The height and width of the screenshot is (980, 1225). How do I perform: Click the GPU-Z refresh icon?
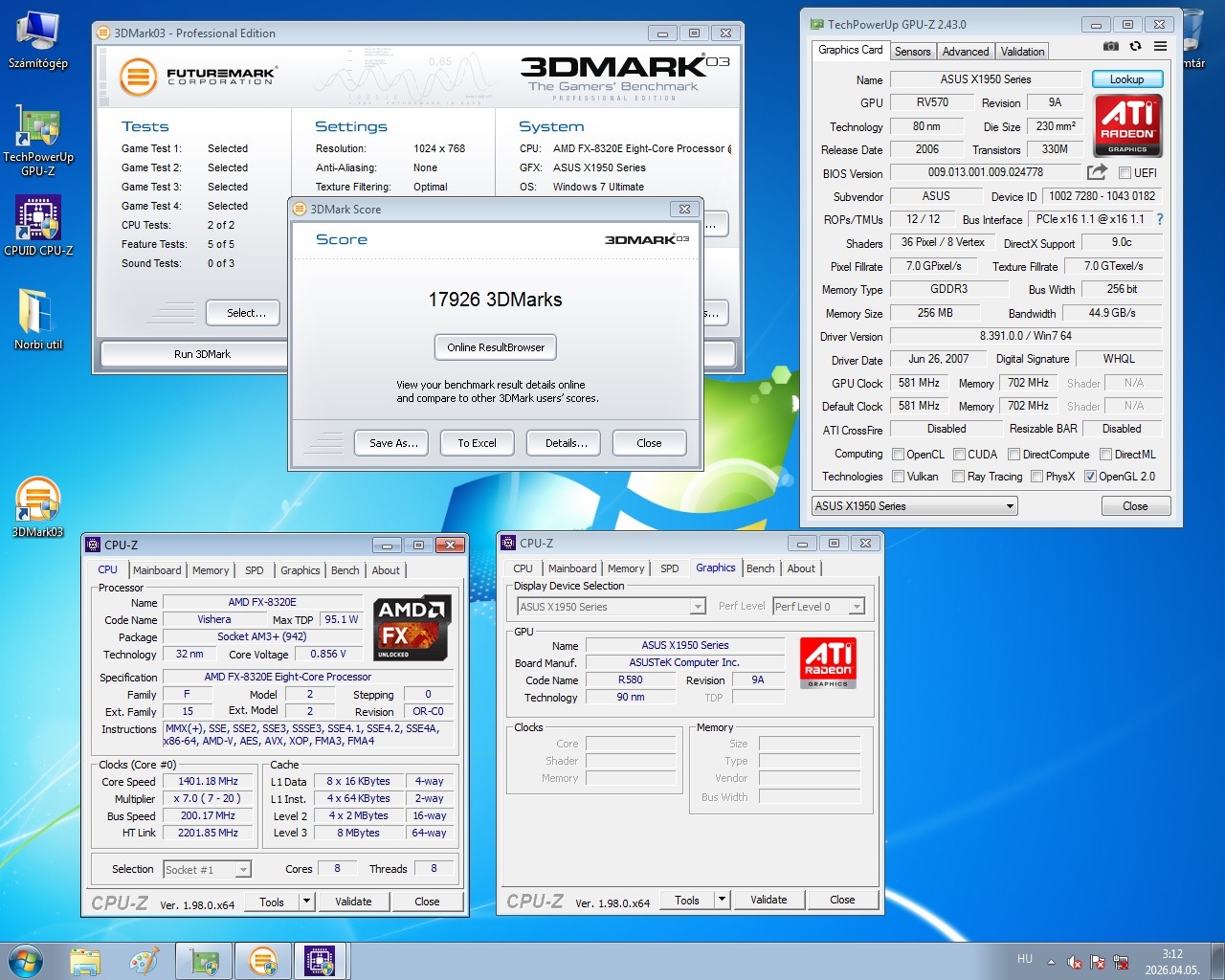pyautogui.click(x=1135, y=46)
